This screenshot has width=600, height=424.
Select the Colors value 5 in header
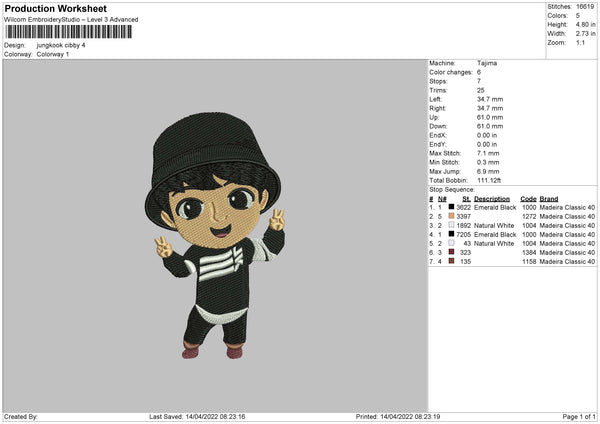tap(578, 16)
